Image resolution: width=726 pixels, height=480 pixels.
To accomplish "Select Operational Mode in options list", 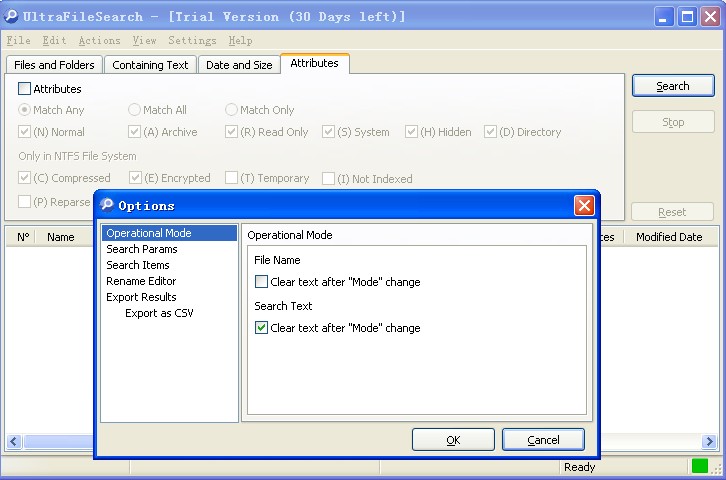I will 169,233.
